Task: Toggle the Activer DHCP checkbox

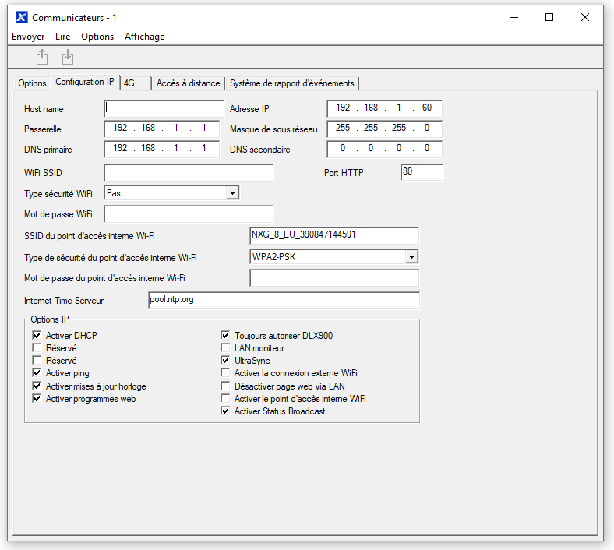Action: [37, 335]
